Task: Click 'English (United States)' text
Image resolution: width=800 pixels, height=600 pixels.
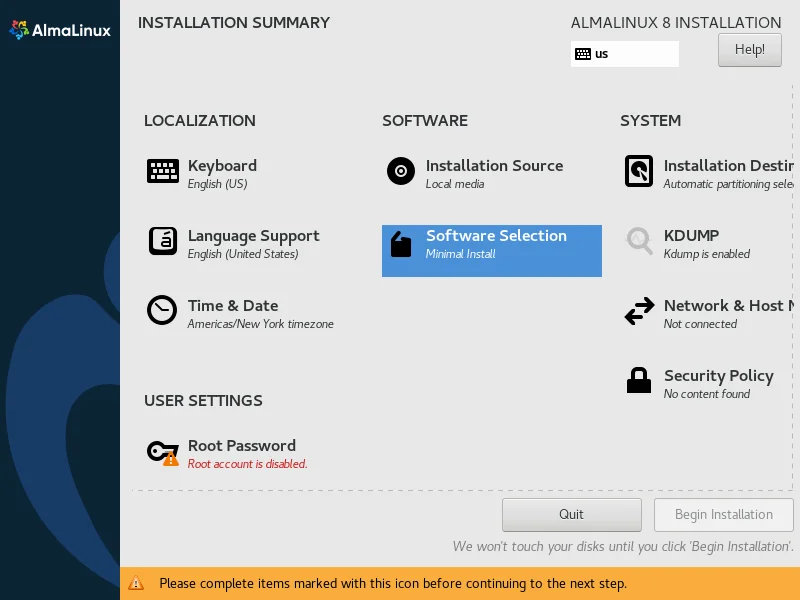Action: coord(243,254)
